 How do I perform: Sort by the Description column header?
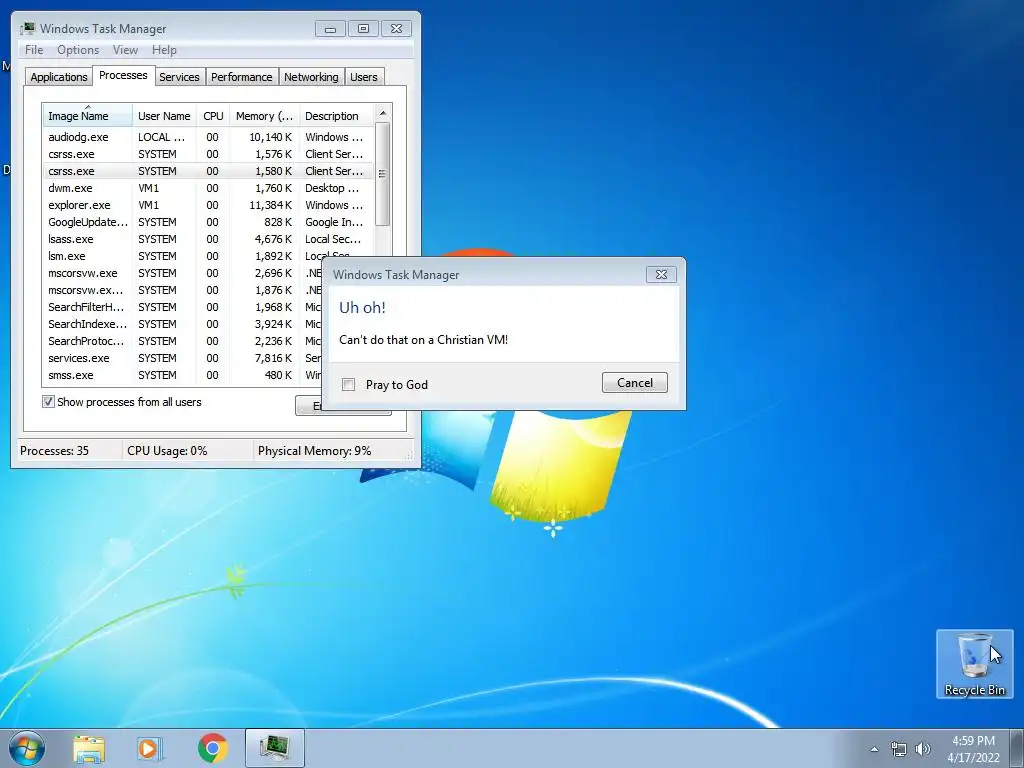336,116
